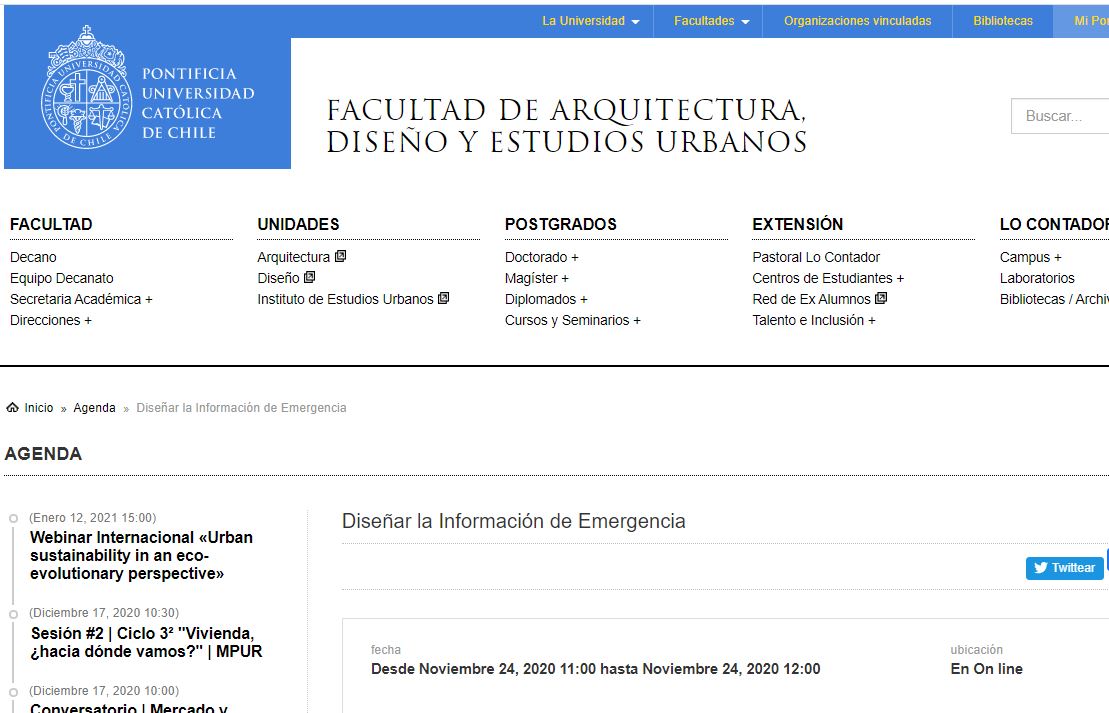Click external link icon after Instituto de Estudios Urbanos
This screenshot has height=713, width=1109.
443,298
